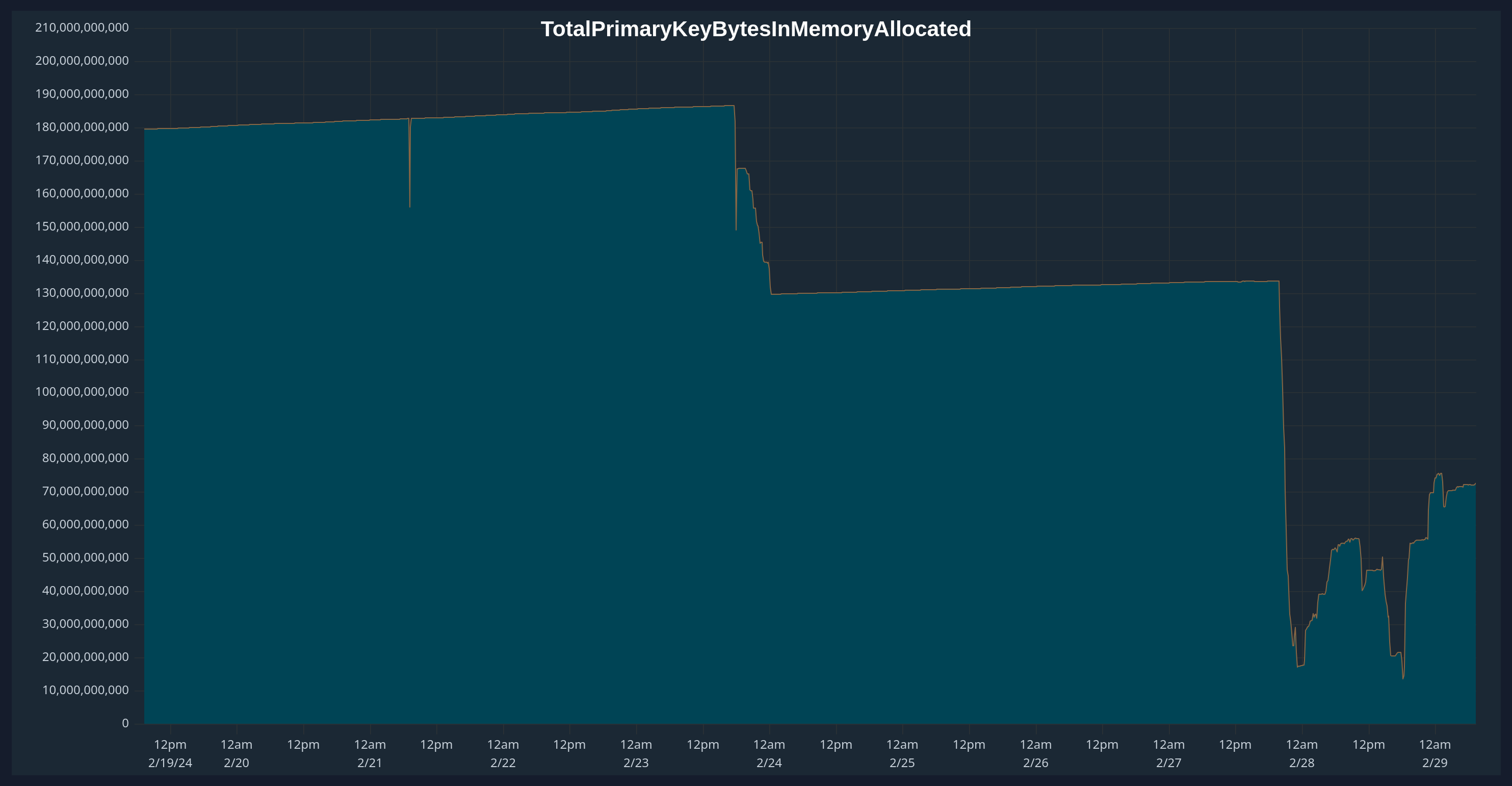Click the 100,000,000,000 y-axis value
Viewport: 1512px width, 786px height.
click(x=82, y=392)
